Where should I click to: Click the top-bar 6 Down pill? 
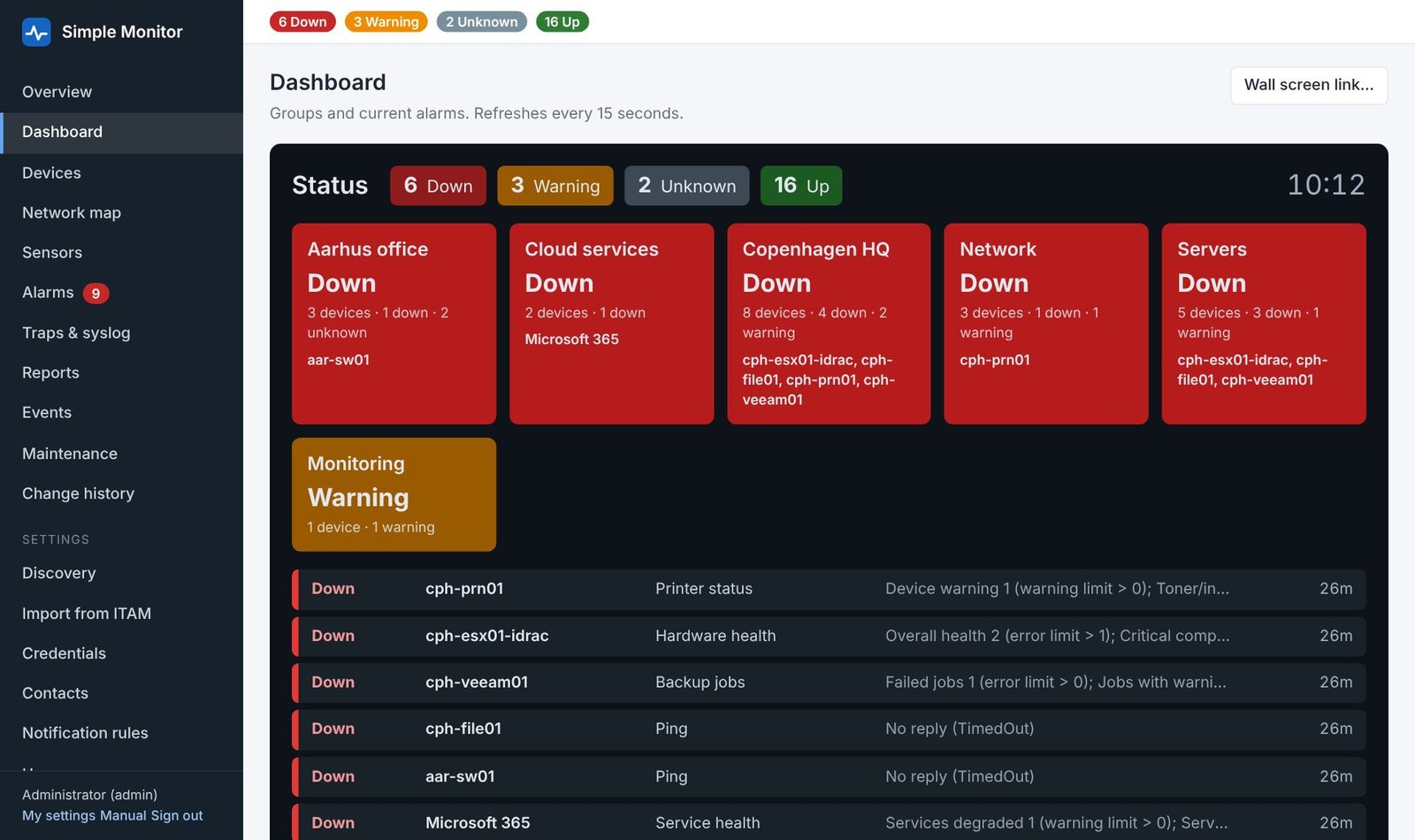pyautogui.click(x=302, y=21)
